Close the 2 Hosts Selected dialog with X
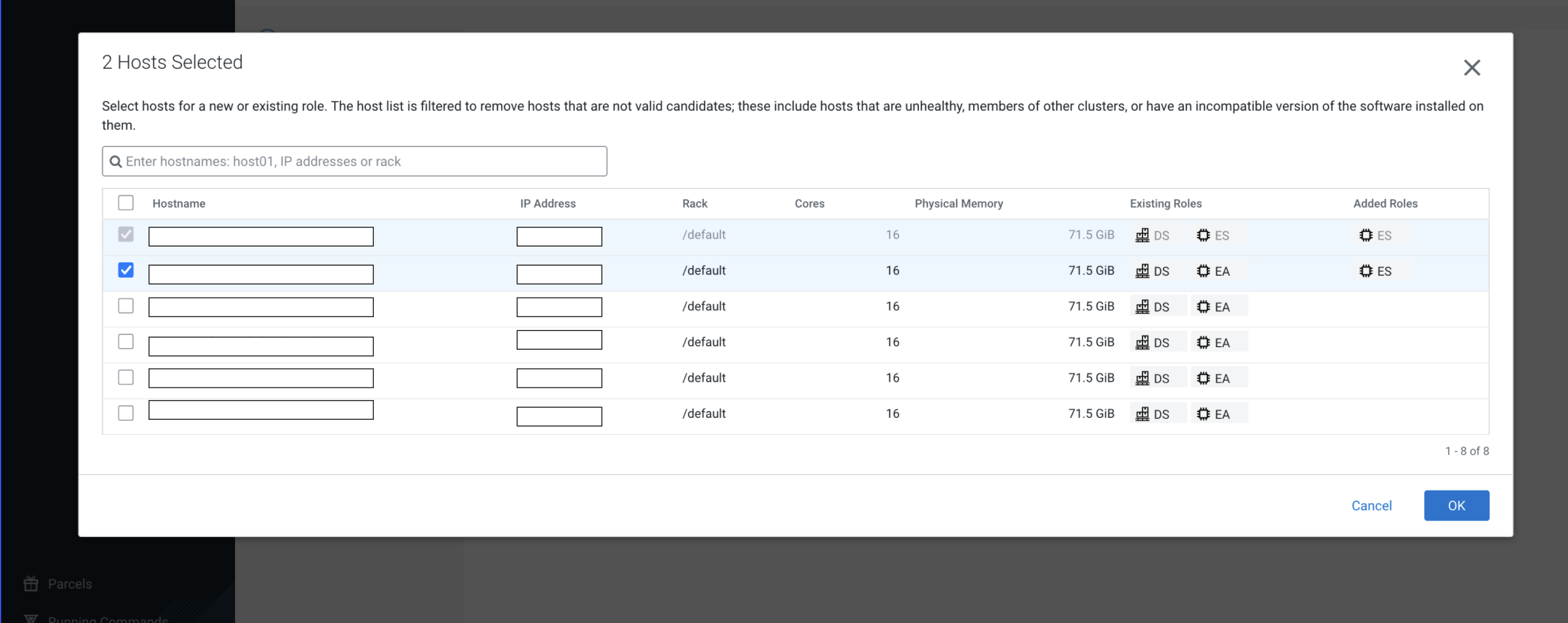This screenshot has width=1568, height=623. tap(1471, 68)
